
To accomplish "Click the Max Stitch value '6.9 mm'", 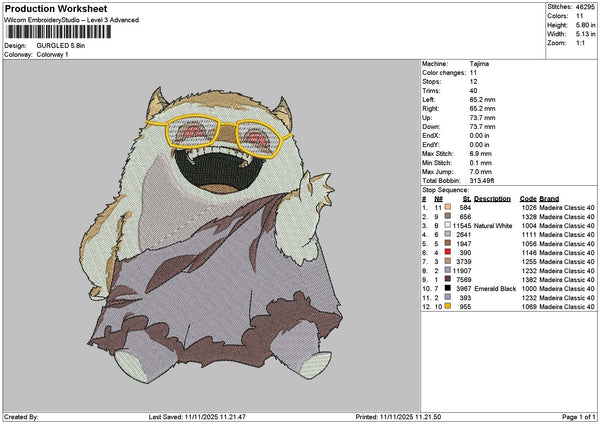I will (x=481, y=154).
